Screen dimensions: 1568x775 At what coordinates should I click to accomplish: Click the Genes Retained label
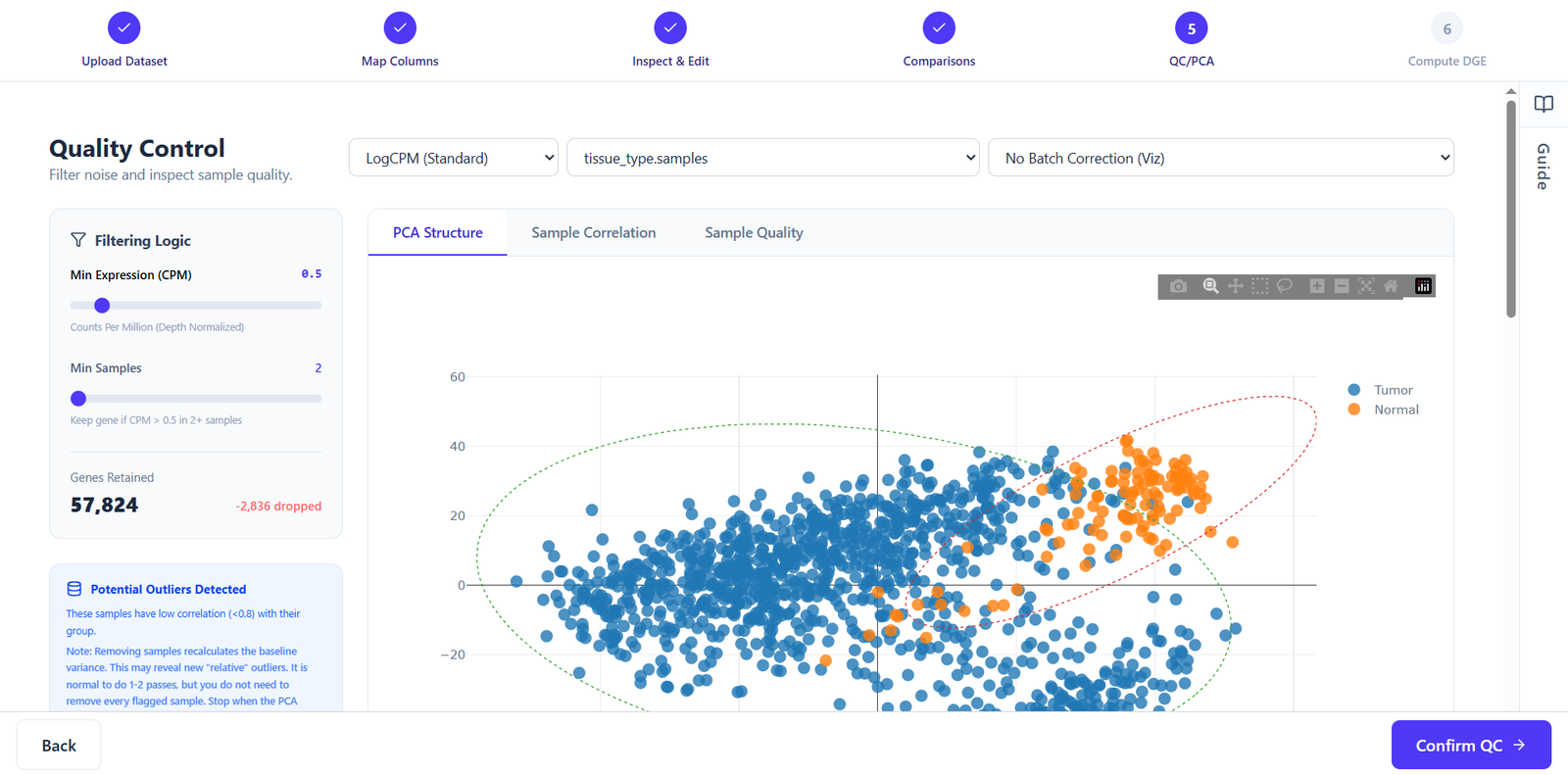(112, 478)
